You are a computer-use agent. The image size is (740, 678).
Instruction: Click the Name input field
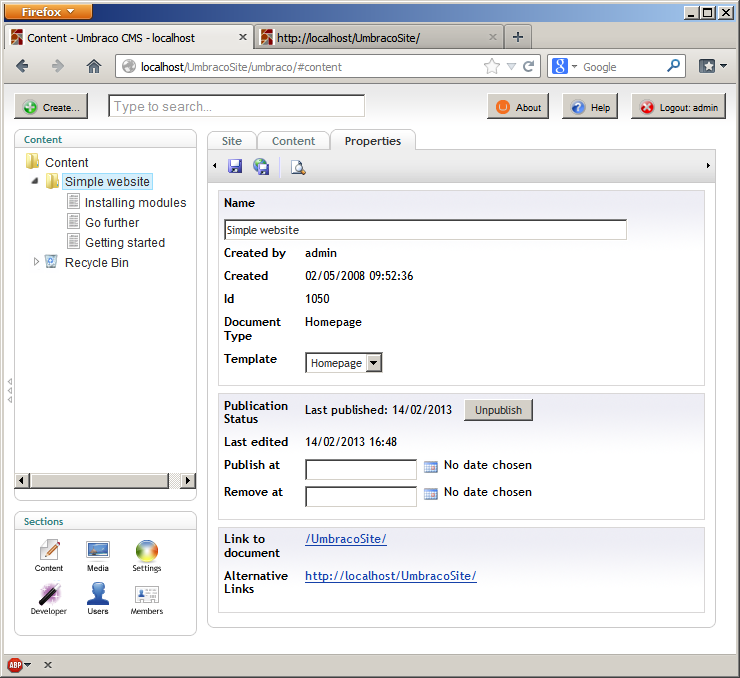click(x=425, y=230)
